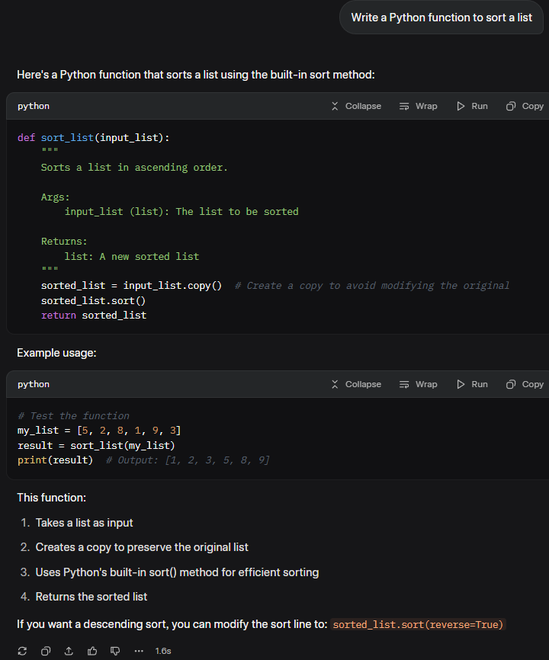This screenshot has height=660, width=549.
Task: Open the more options ellipsis menu
Action: click(x=139, y=651)
